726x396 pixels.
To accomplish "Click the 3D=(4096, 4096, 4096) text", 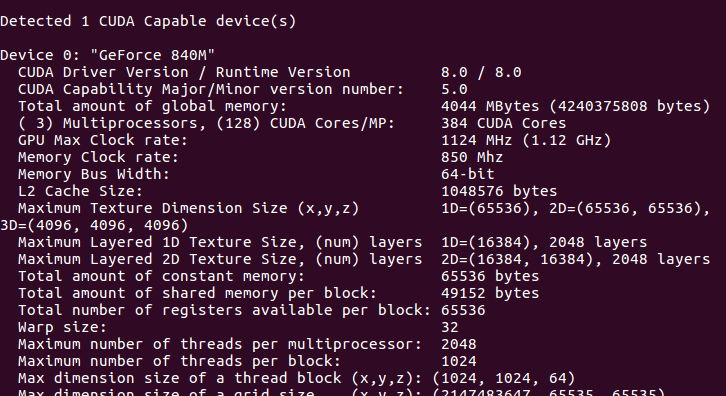I will tap(94, 225).
